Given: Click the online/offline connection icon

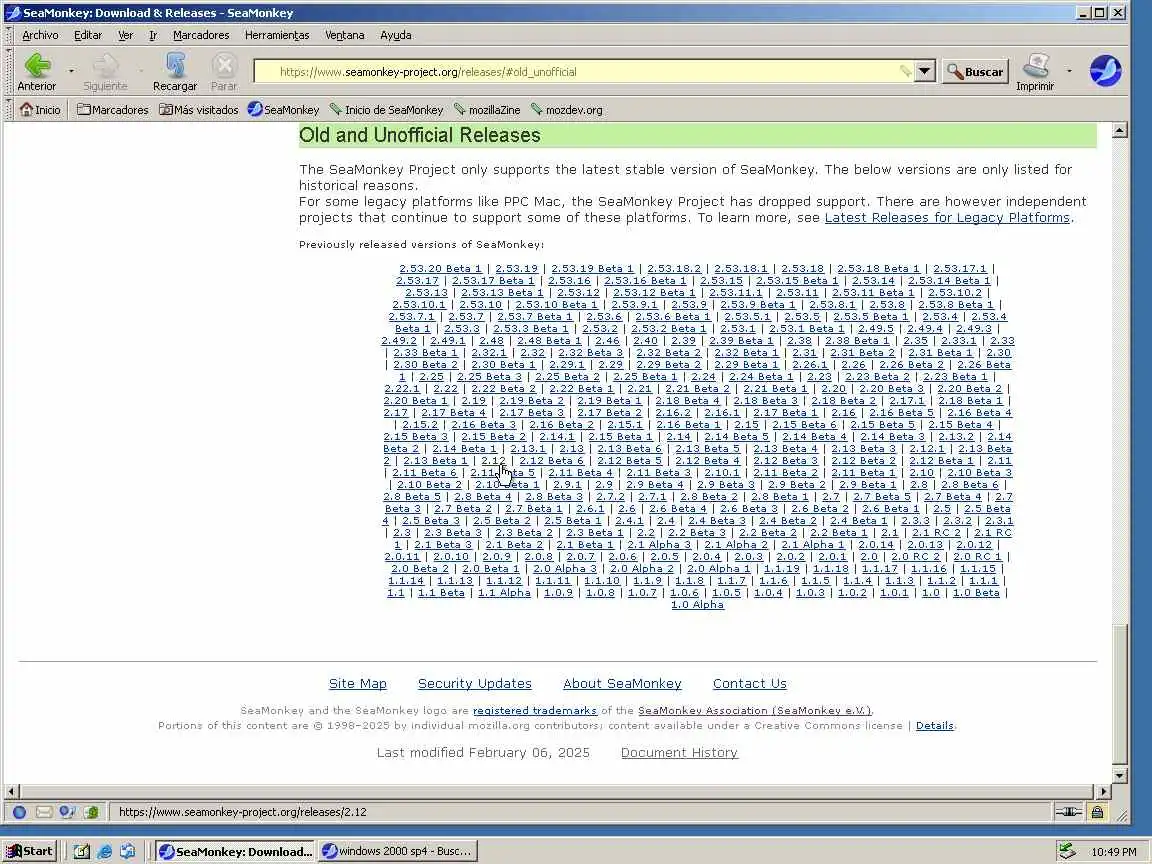Looking at the screenshot, I should 1068,812.
